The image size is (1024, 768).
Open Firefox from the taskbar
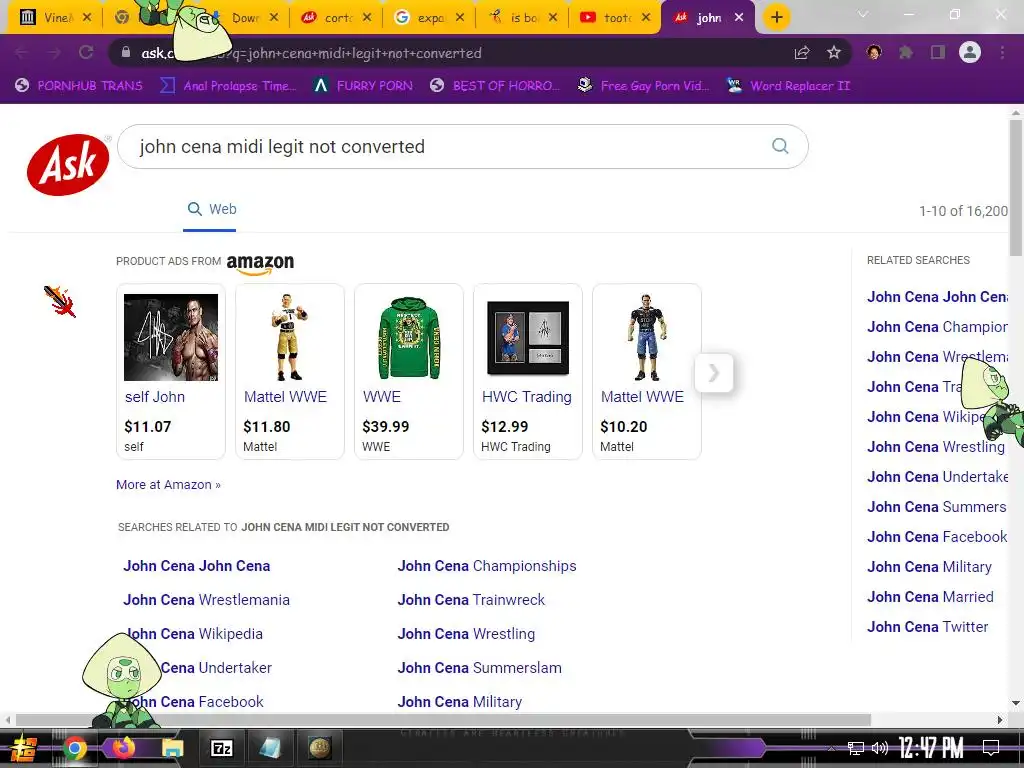(123, 748)
